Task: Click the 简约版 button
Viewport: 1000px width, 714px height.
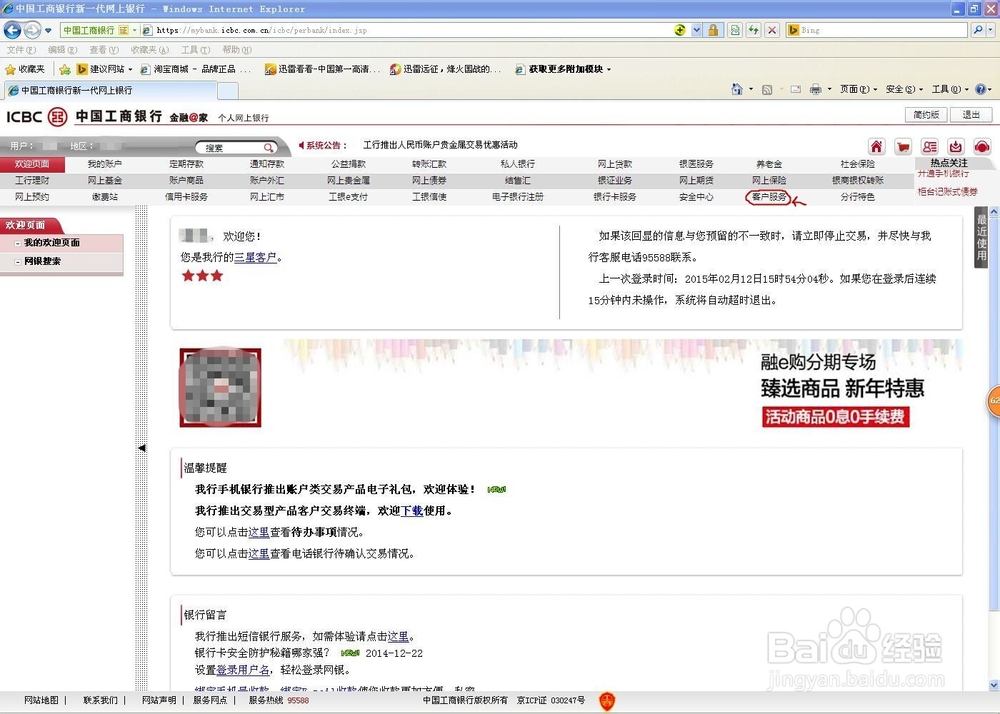Action: tap(926, 115)
